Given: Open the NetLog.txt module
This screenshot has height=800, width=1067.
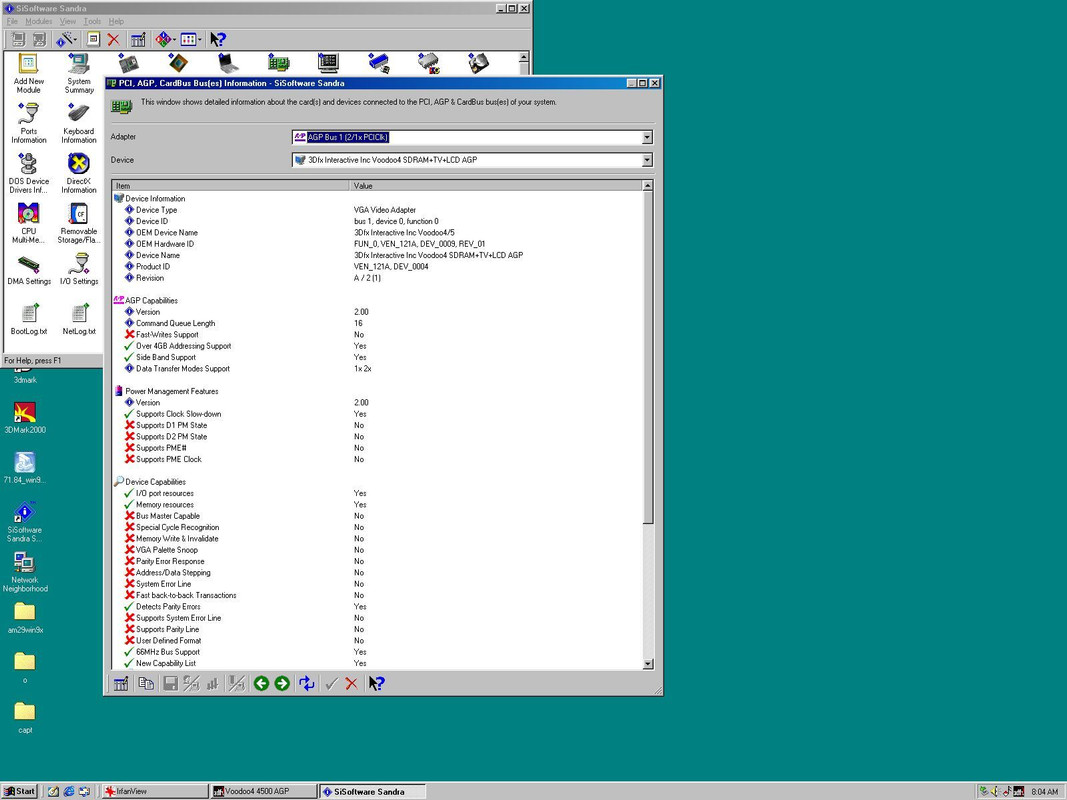Looking at the screenshot, I should pos(79,319).
